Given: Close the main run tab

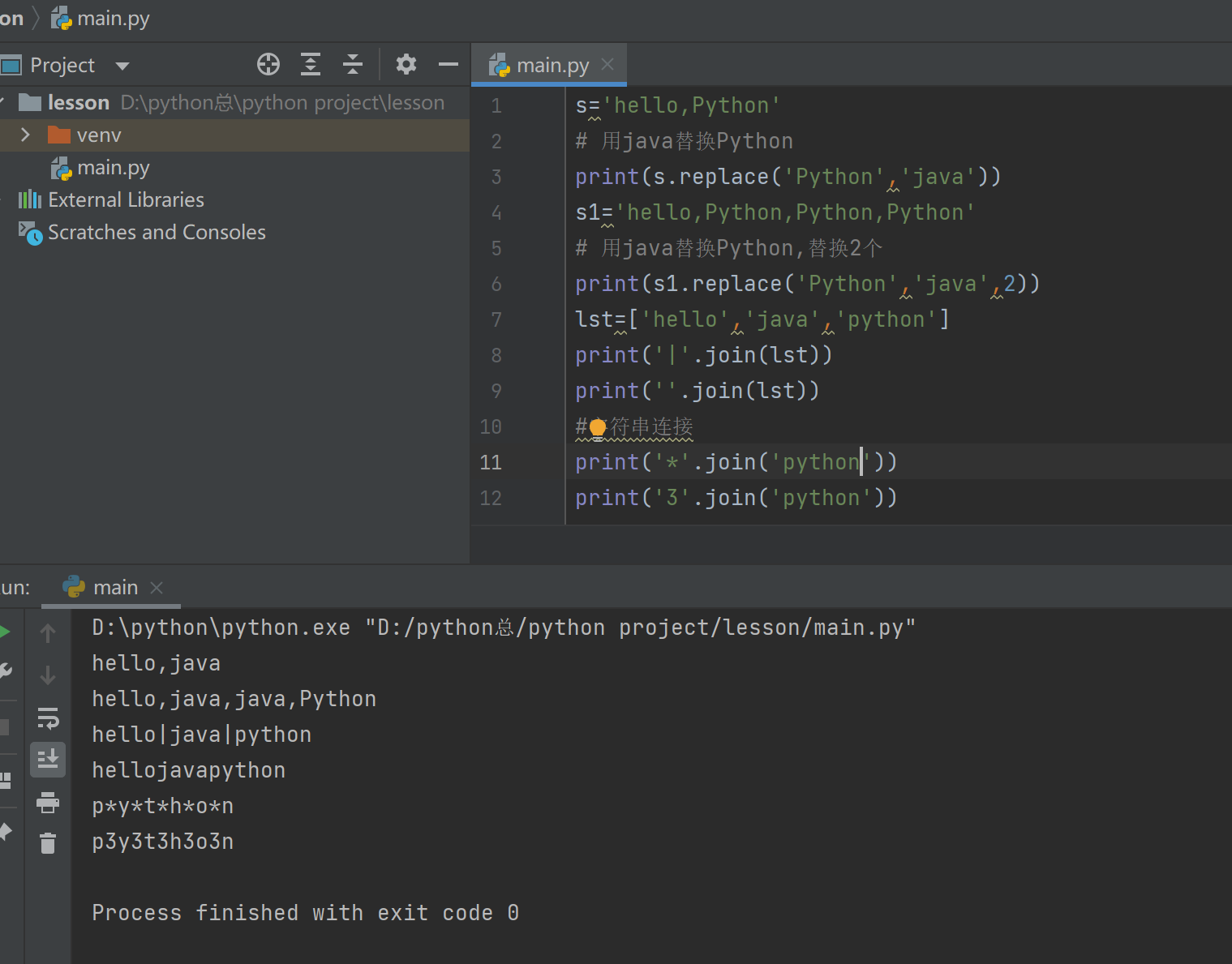Looking at the screenshot, I should [x=157, y=587].
